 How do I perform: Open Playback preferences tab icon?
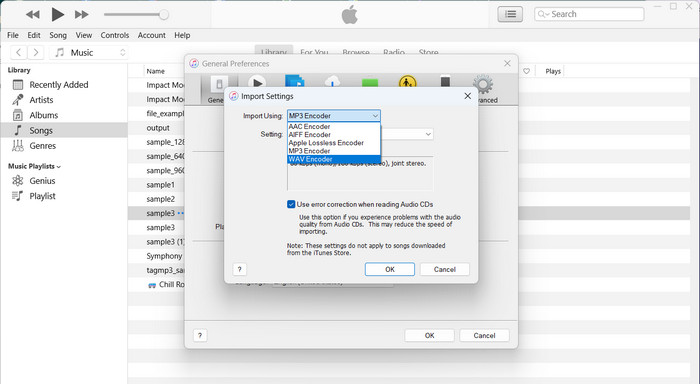257,82
